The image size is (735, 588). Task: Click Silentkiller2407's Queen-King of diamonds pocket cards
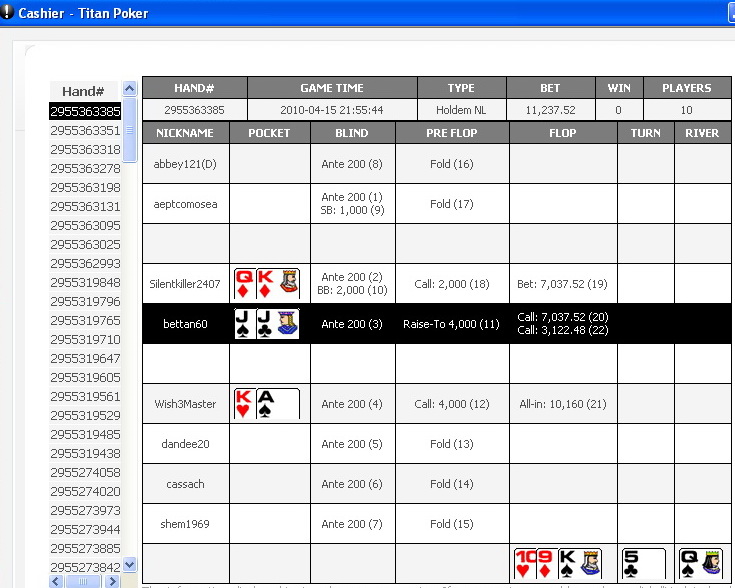tap(267, 283)
